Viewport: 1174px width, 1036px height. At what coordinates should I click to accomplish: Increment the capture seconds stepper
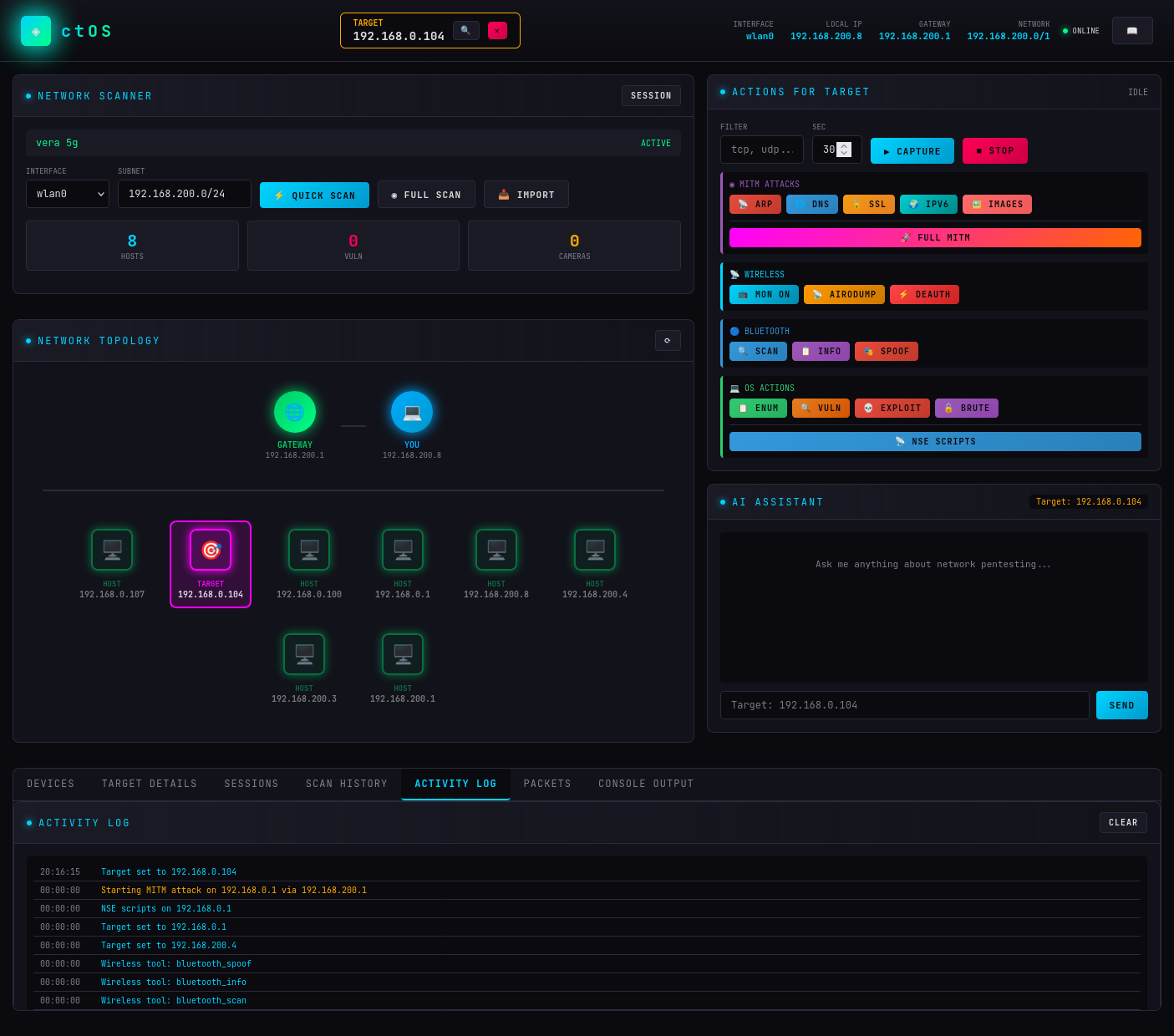click(844, 146)
